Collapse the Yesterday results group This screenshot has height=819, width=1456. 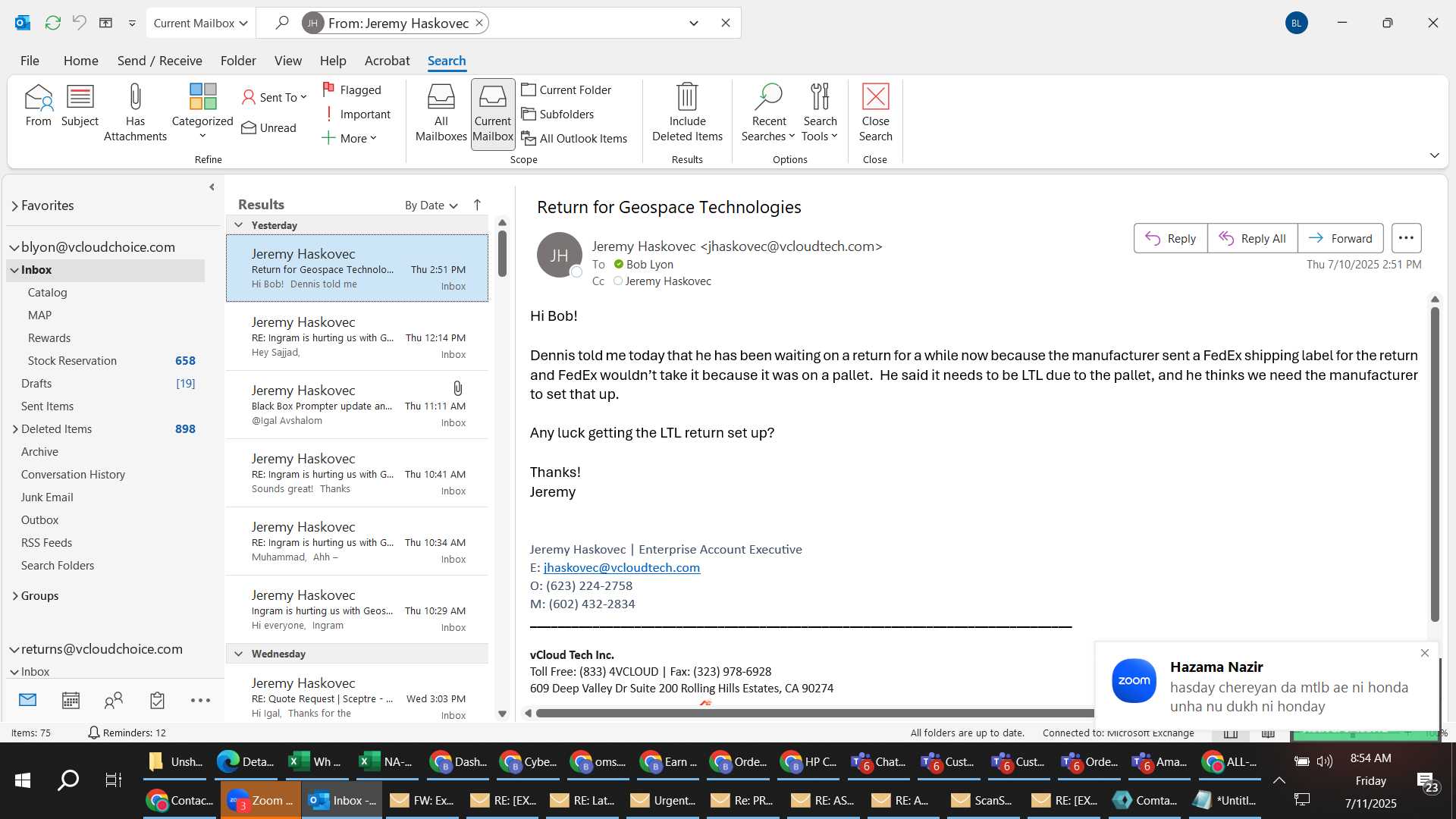pyautogui.click(x=238, y=225)
